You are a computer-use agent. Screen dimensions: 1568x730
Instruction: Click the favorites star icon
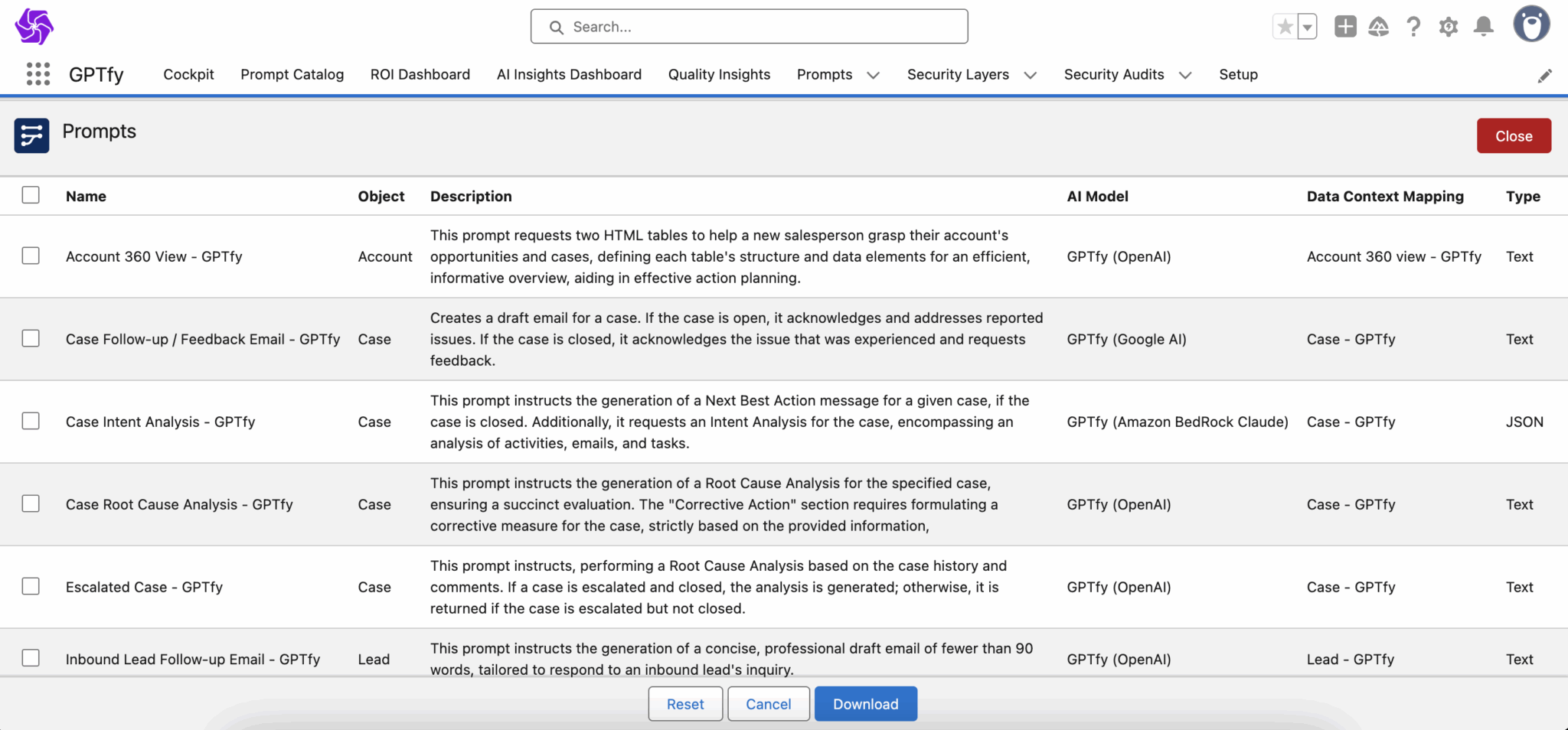(1285, 27)
